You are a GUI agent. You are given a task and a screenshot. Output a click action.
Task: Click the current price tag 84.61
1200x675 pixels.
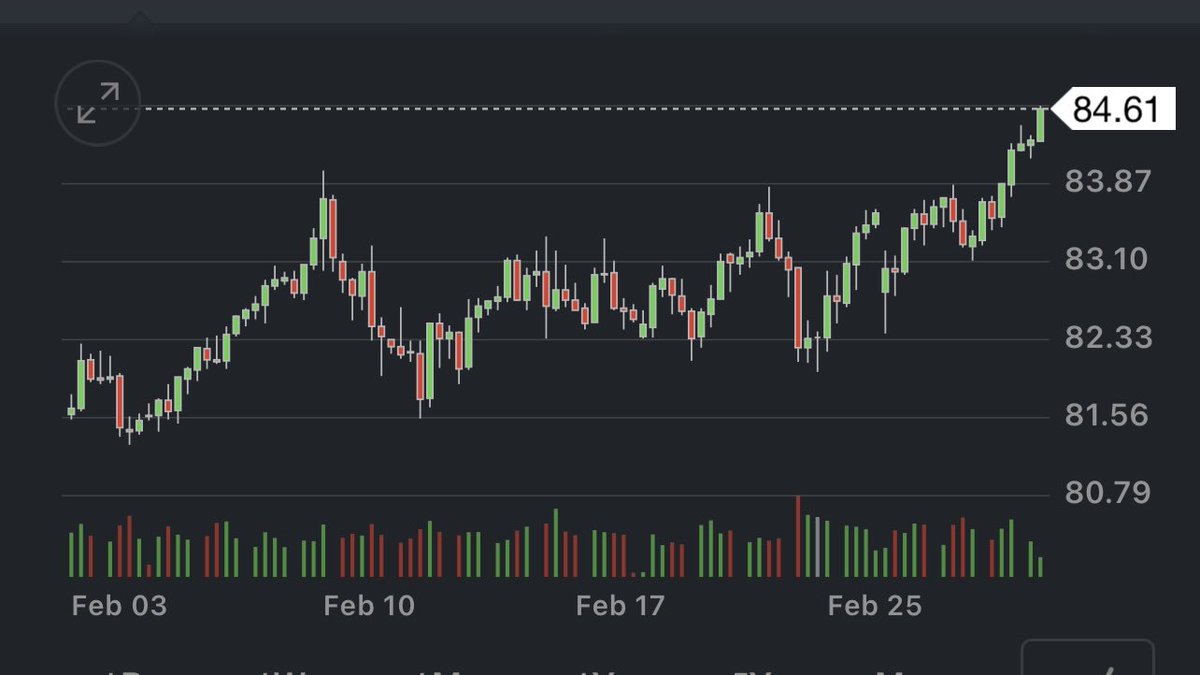(x=1113, y=109)
